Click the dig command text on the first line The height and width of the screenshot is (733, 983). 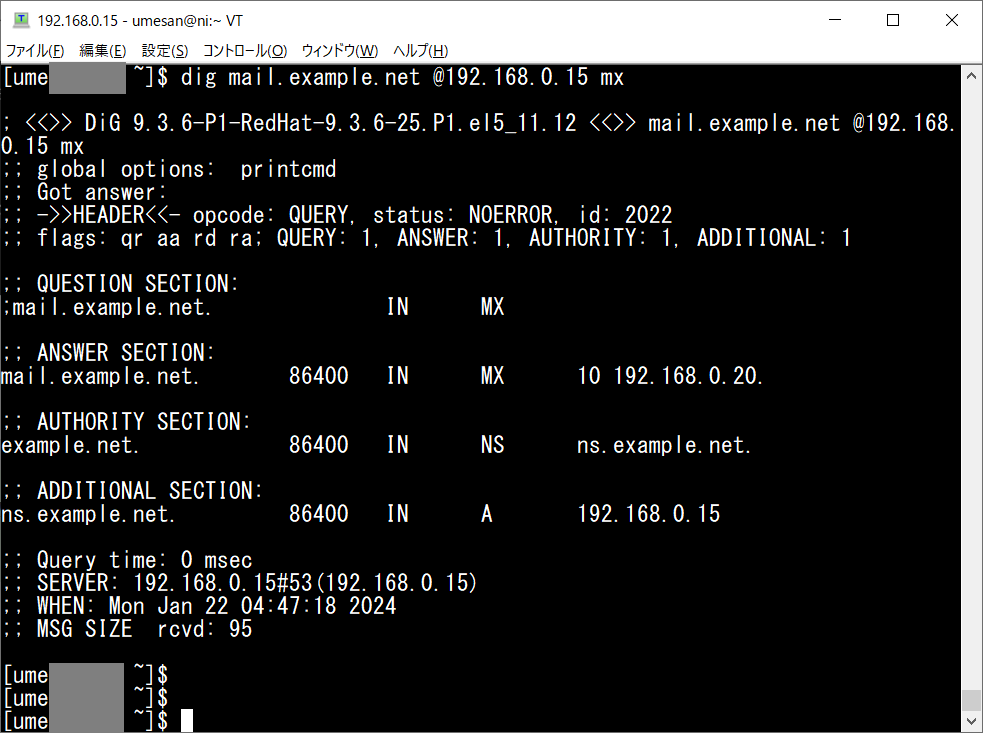click(402, 77)
